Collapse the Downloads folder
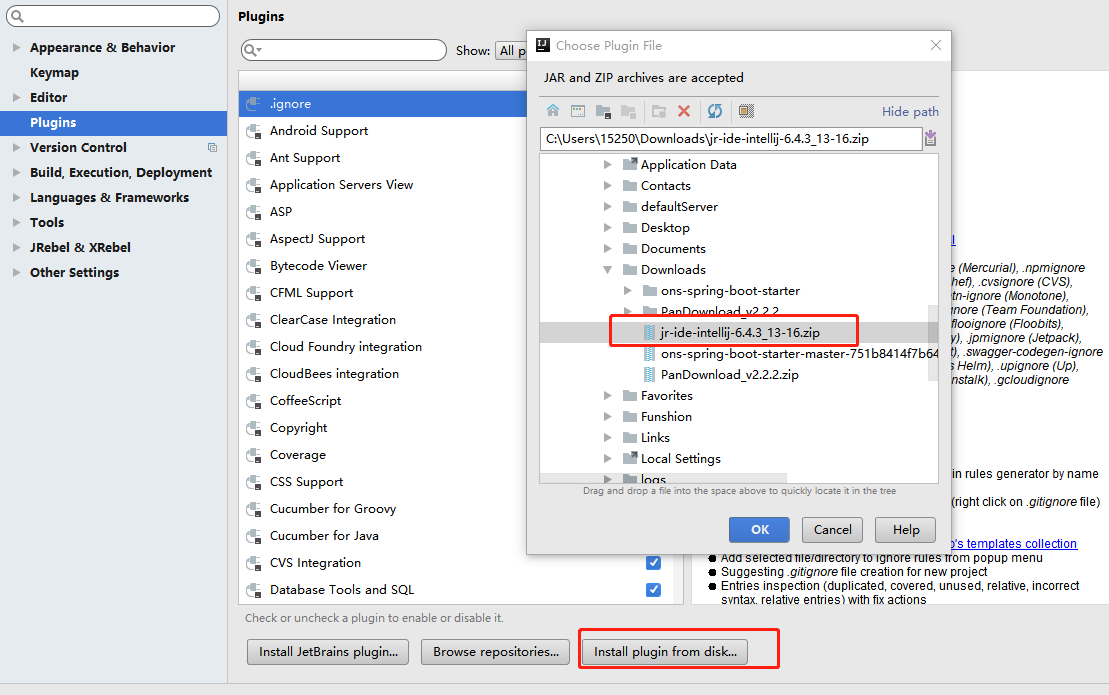Screen dimensions: 1109x695 [x=608, y=269]
